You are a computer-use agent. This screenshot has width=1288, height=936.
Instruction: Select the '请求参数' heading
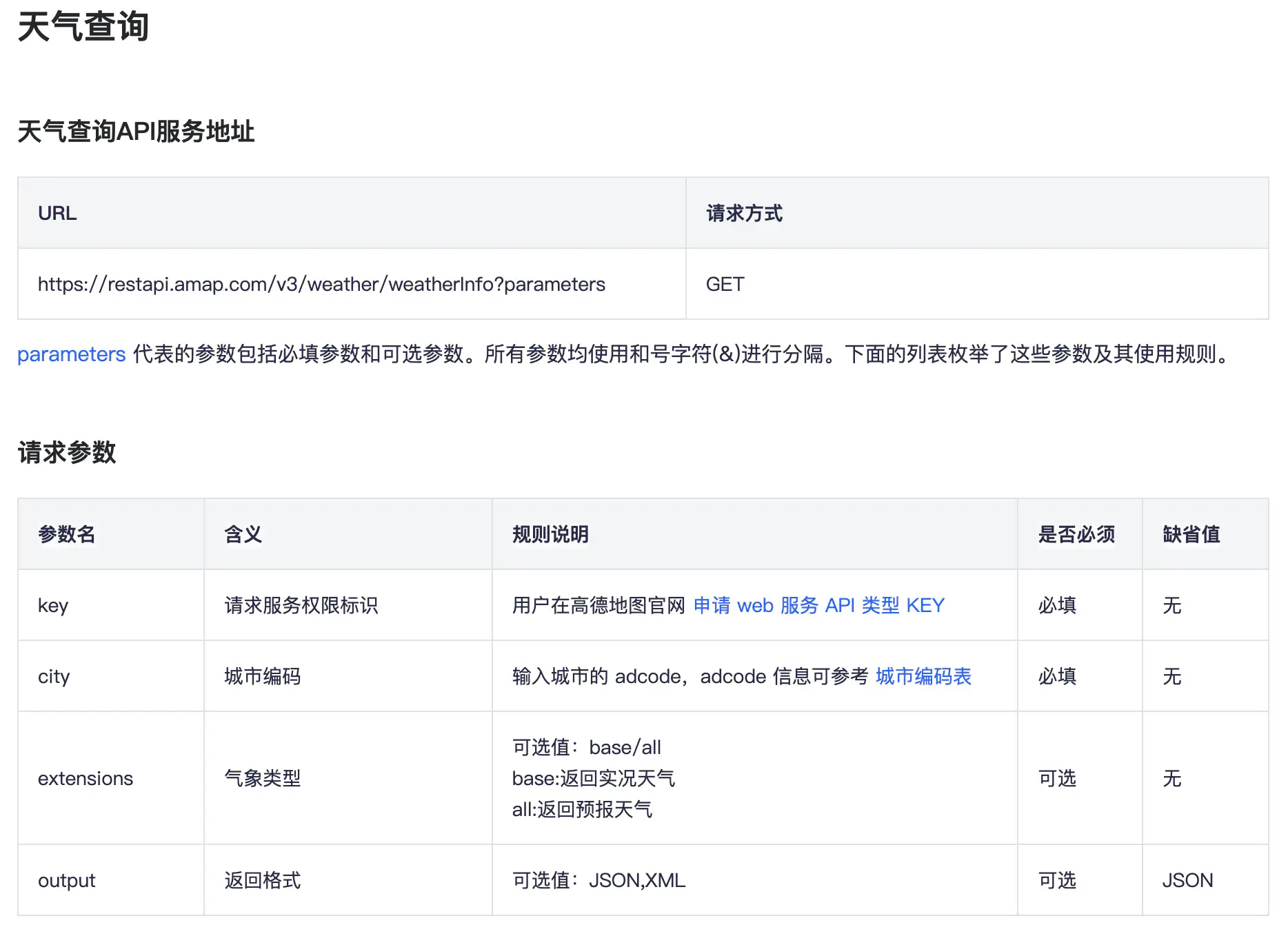(x=67, y=452)
